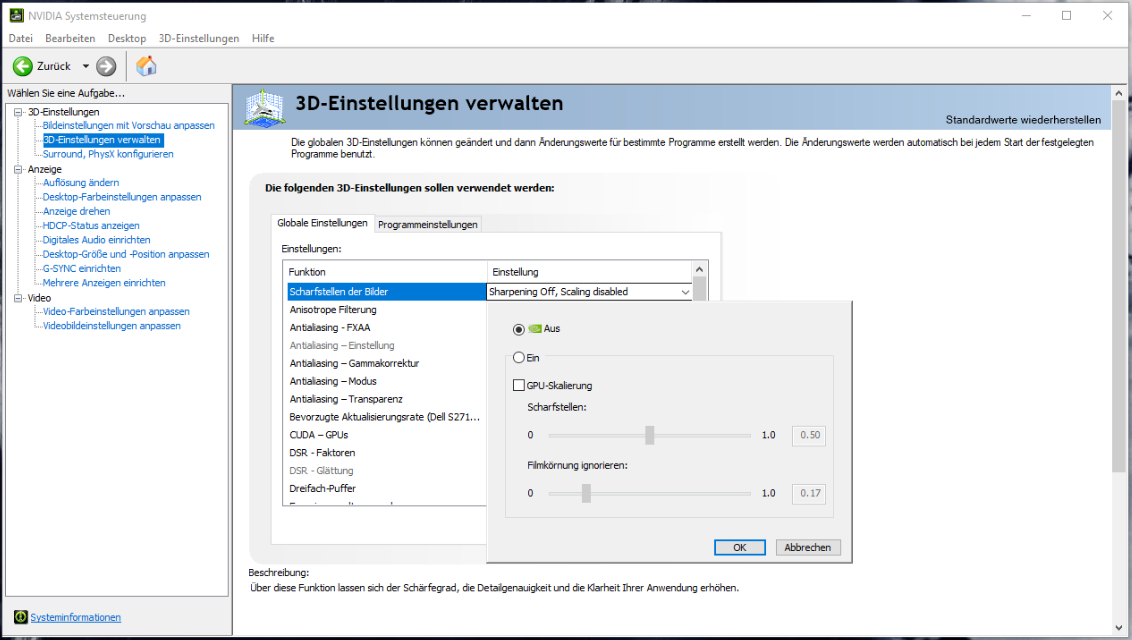Confirm with the OK button
Viewport: 1132px width, 640px height.
coord(739,548)
